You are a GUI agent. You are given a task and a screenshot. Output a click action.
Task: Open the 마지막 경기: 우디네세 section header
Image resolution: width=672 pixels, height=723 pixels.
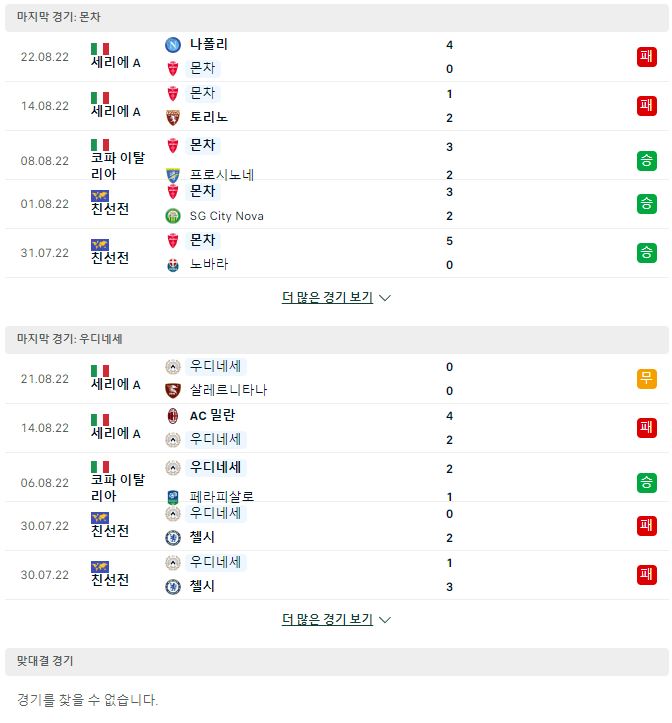coord(337,339)
